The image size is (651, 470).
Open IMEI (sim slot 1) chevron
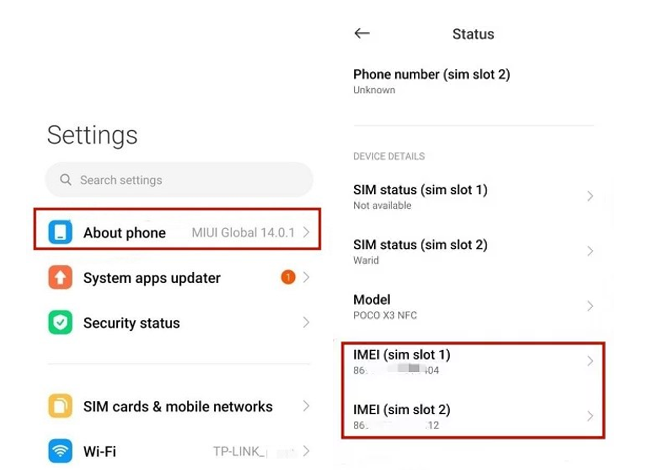point(590,361)
